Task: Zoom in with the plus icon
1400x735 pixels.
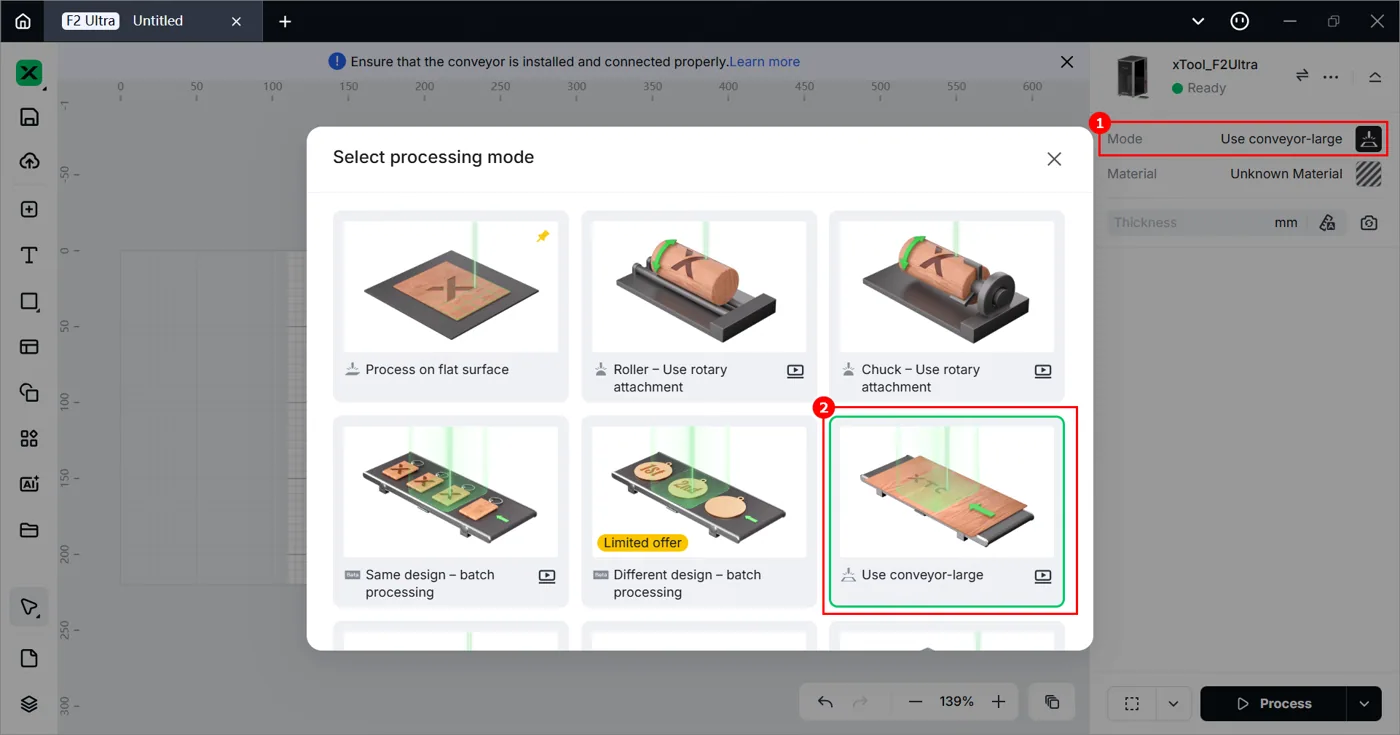Action: click(x=998, y=702)
